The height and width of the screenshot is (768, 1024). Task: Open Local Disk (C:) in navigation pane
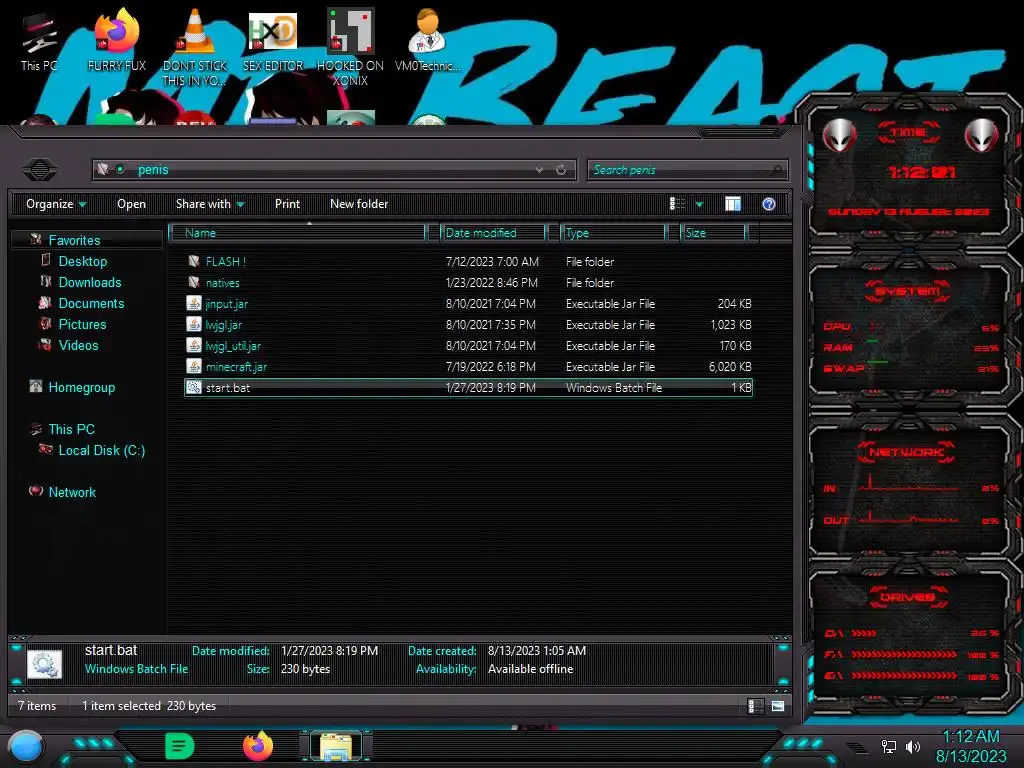[101, 450]
